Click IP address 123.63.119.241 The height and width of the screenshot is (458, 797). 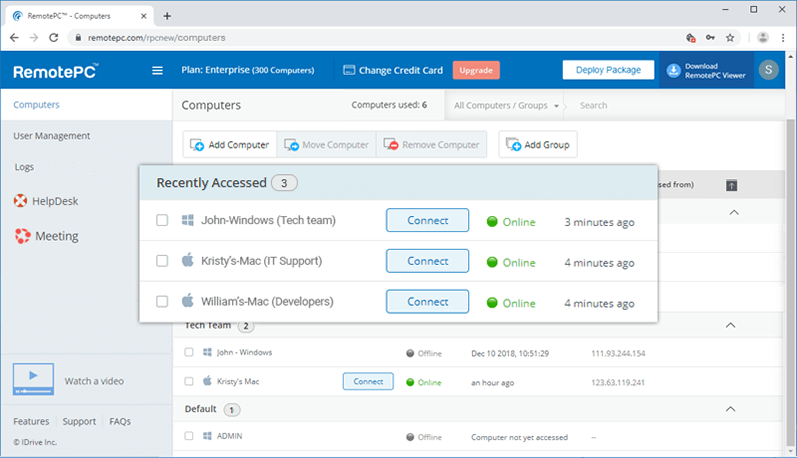[x=618, y=383]
